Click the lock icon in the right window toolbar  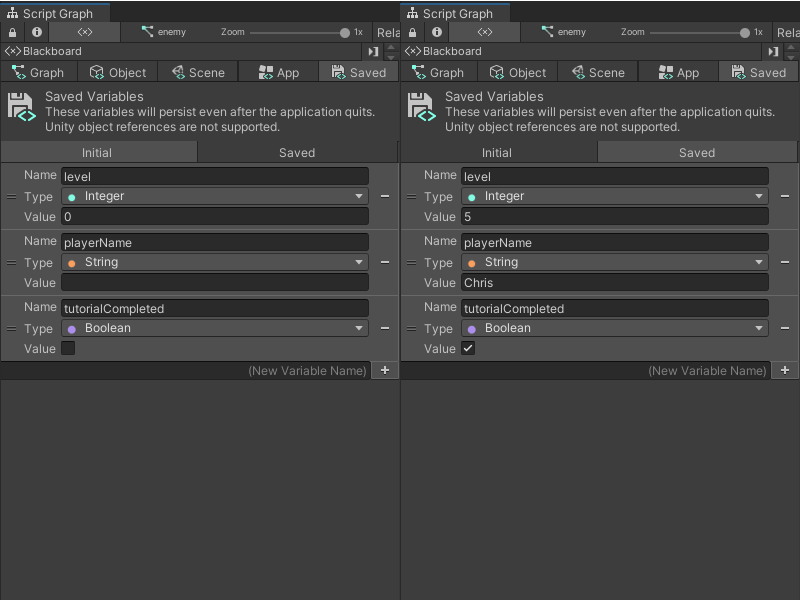(x=410, y=31)
